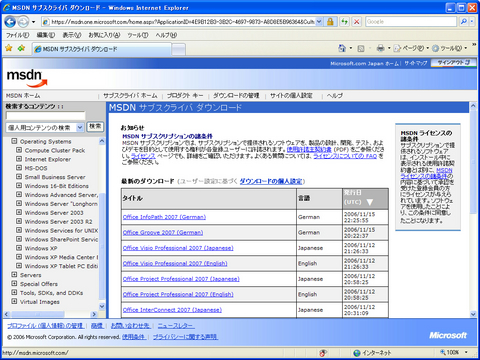Expand the Compute Cluster Pack node
This screenshot has width=480, height=360.
[x=19, y=150]
